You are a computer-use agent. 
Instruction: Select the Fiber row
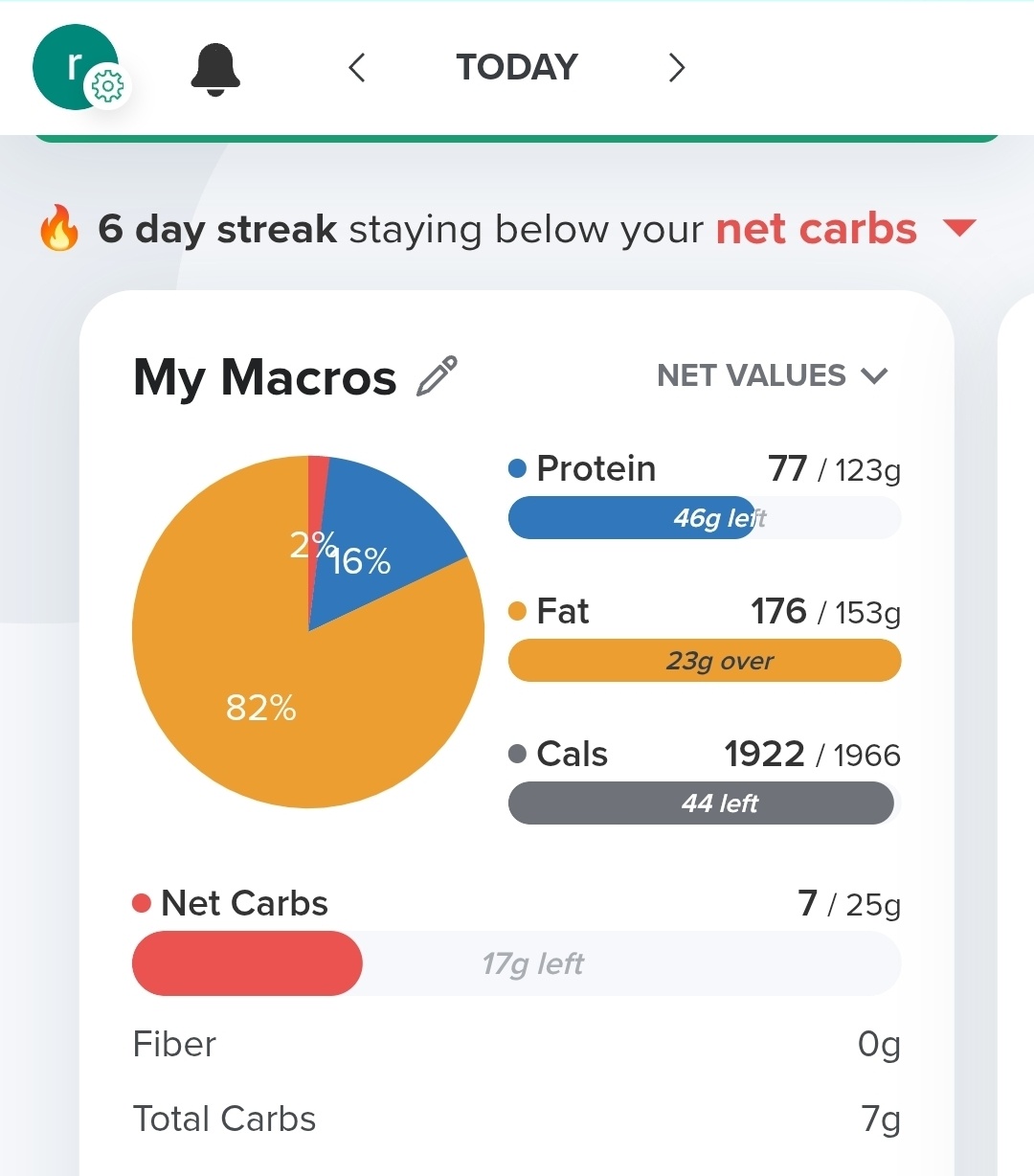pyautogui.click(x=516, y=1044)
